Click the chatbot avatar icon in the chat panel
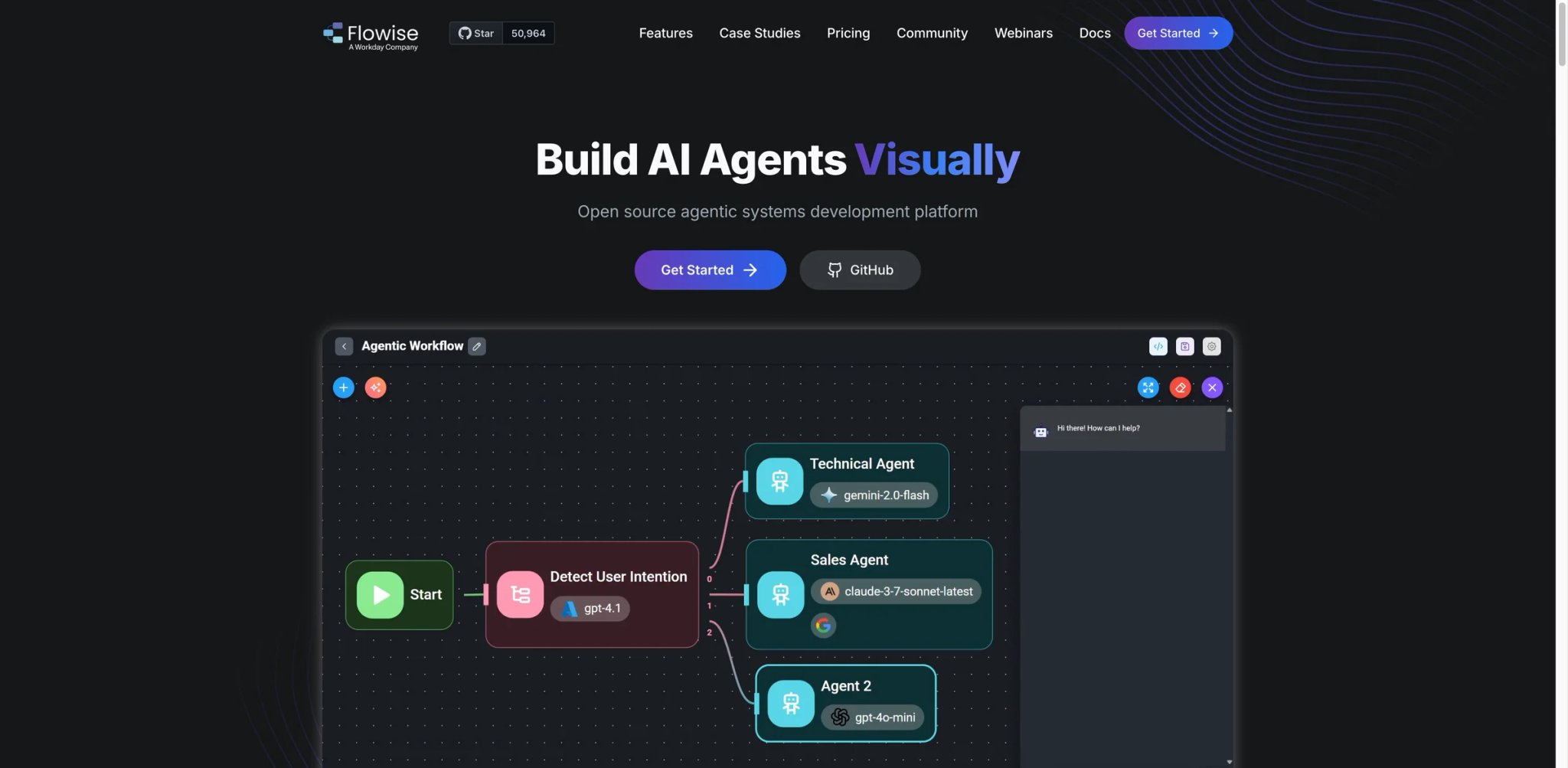Viewport: 1568px width, 768px height. (x=1040, y=432)
